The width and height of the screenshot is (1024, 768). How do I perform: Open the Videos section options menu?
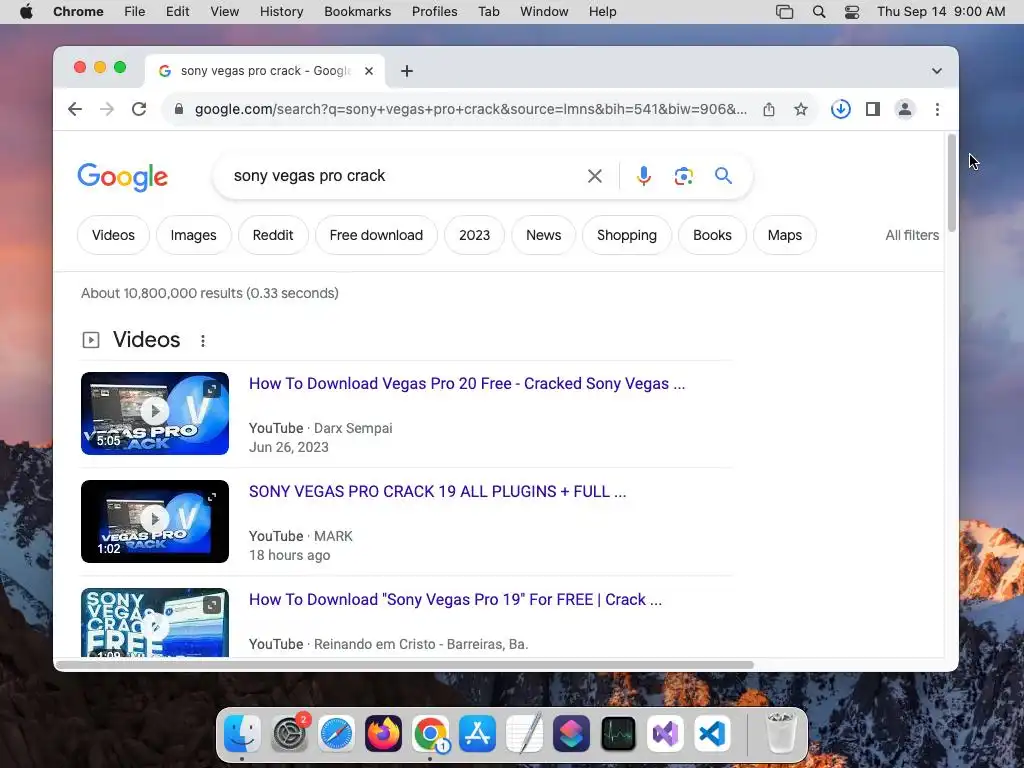[x=203, y=341]
